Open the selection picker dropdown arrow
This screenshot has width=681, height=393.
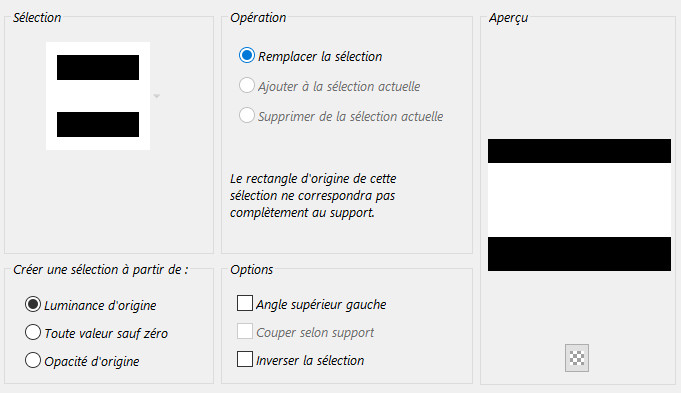tap(157, 96)
